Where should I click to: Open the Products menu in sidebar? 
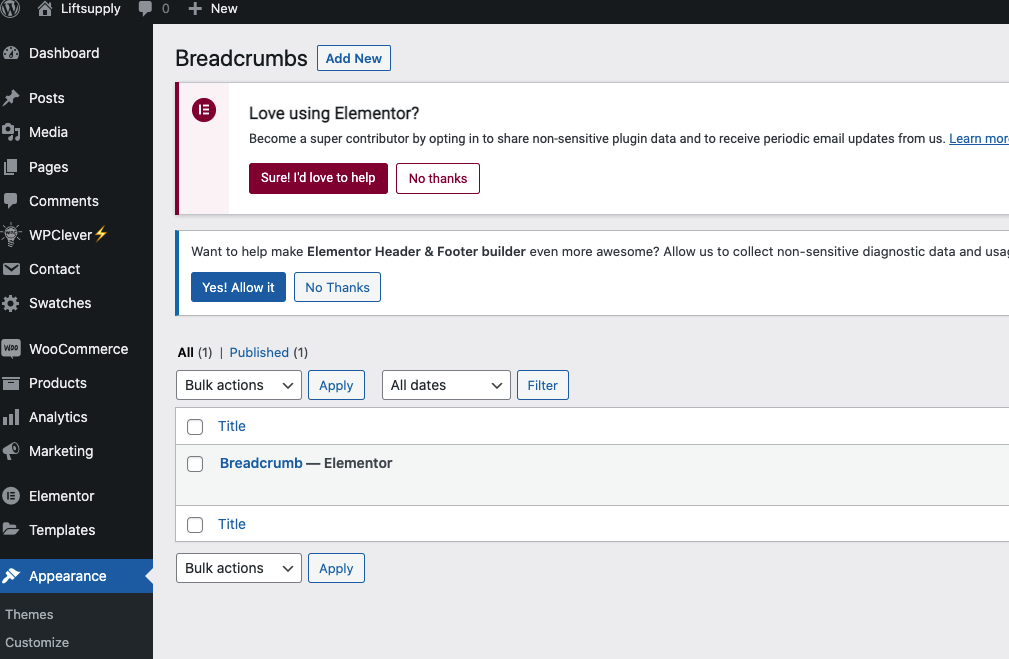point(58,383)
